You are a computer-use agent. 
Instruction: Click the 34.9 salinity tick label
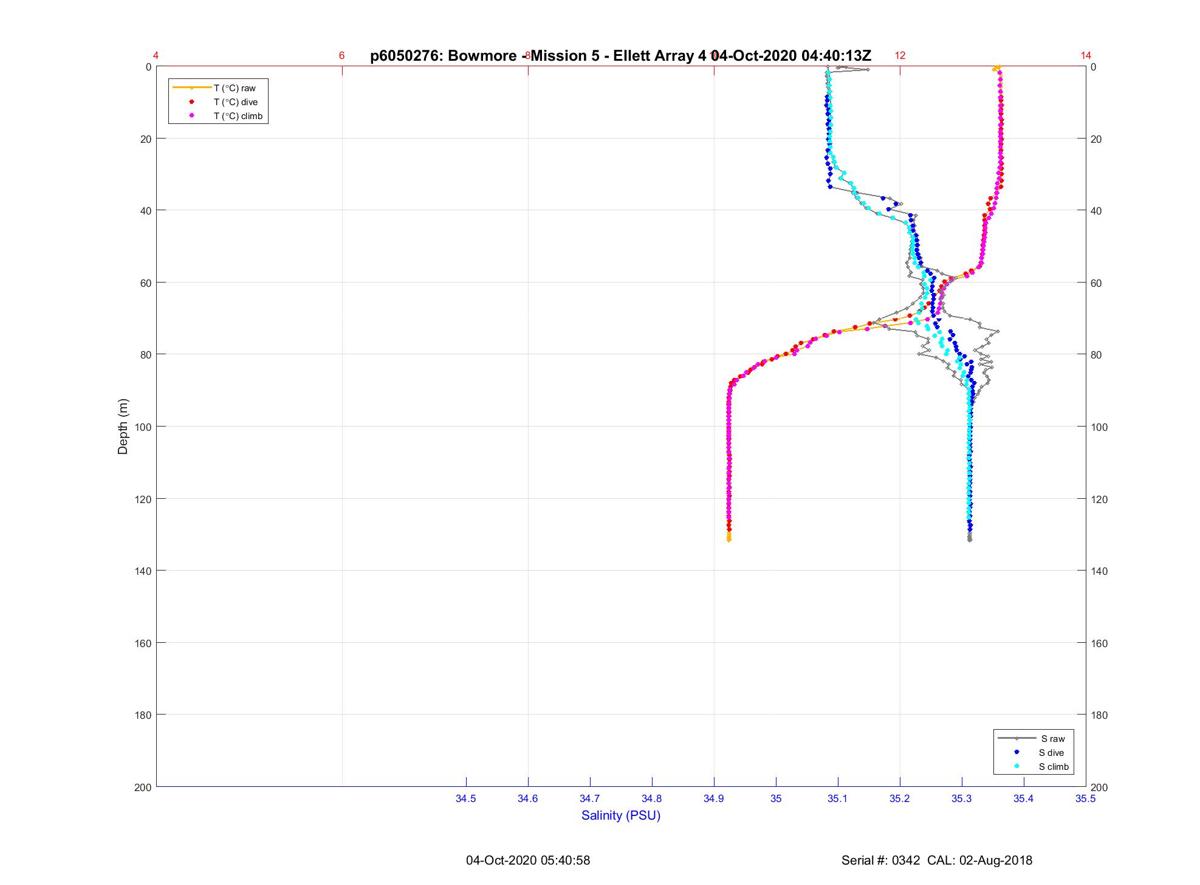pos(714,799)
